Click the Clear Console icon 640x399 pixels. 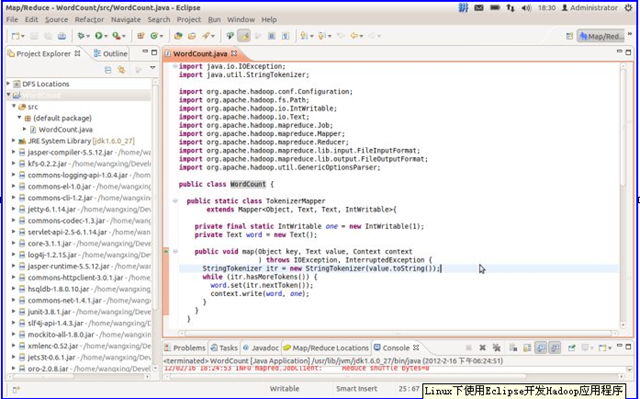tap(513, 348)
